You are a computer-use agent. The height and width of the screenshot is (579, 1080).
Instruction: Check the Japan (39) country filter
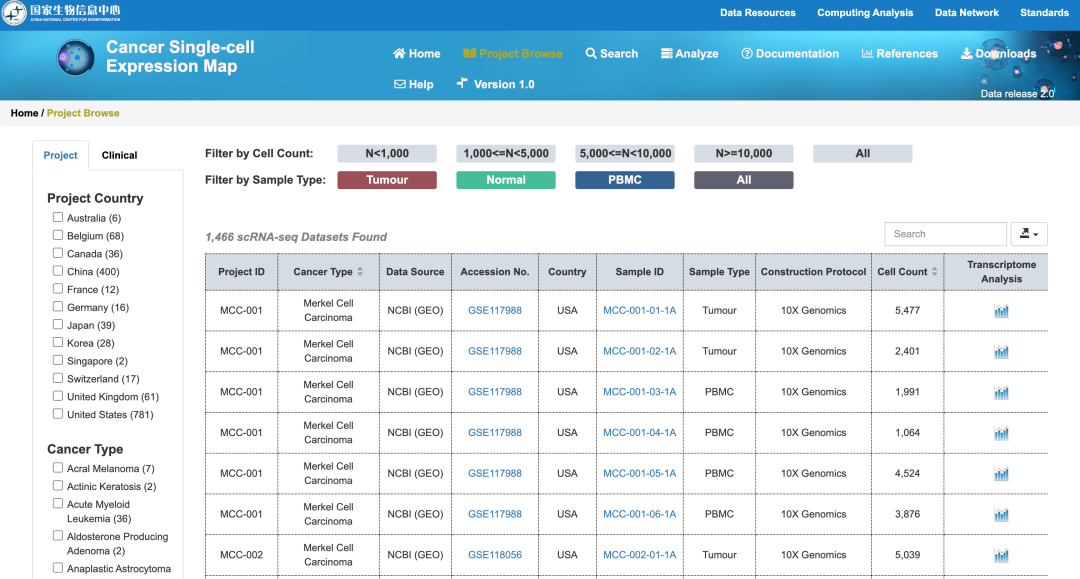click(58, 325)
